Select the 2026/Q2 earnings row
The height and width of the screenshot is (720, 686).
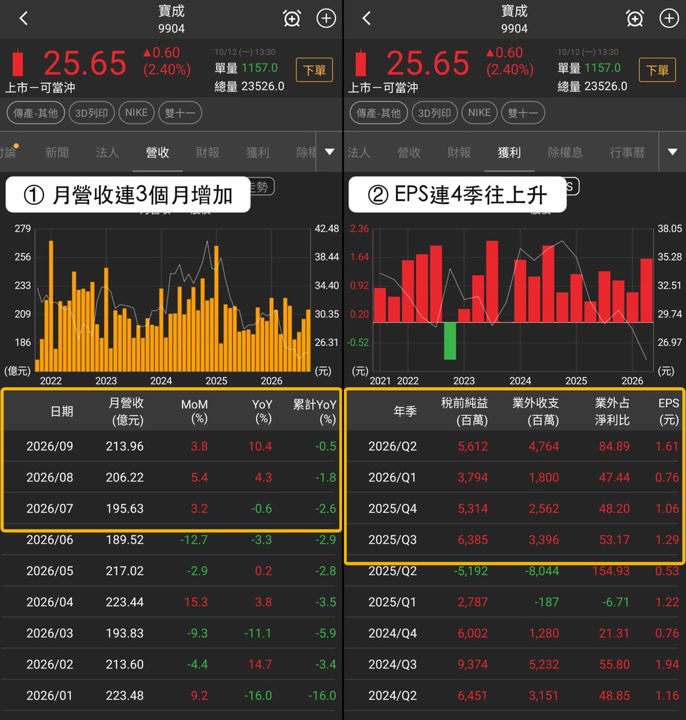(515, 446)
